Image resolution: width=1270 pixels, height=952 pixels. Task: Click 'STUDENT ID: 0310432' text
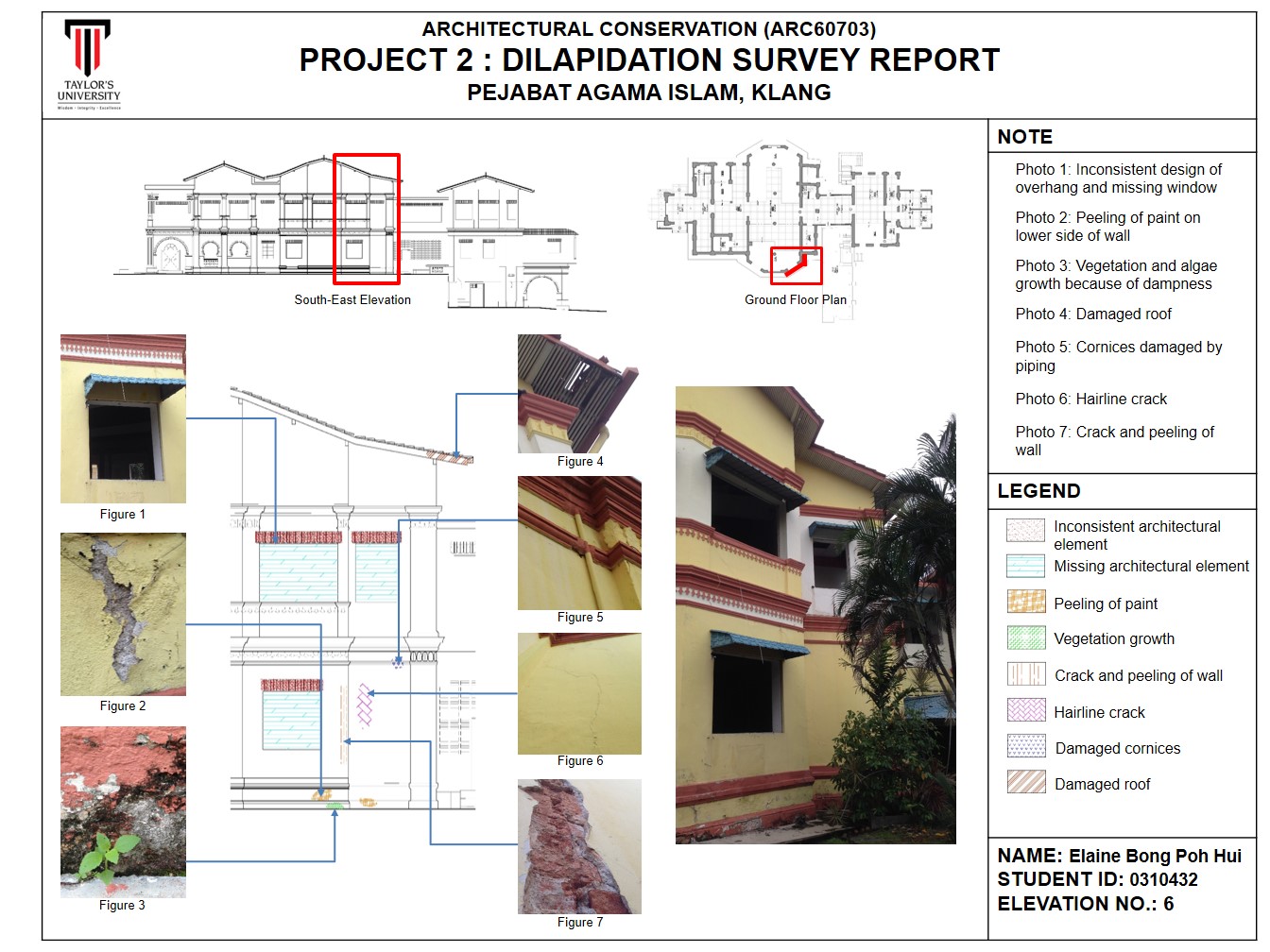click(1098, 880)
